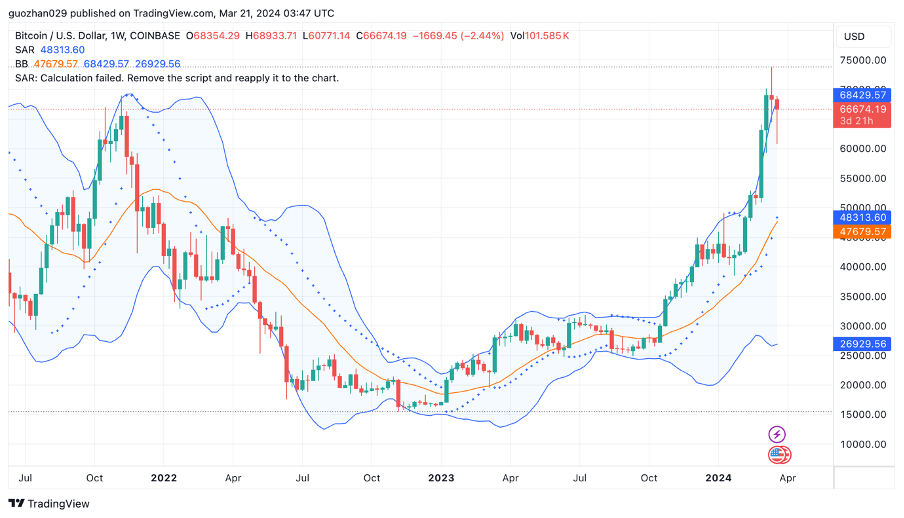
Task: Click the TradingView logo at bottom left
Action: tap(48, 503)
